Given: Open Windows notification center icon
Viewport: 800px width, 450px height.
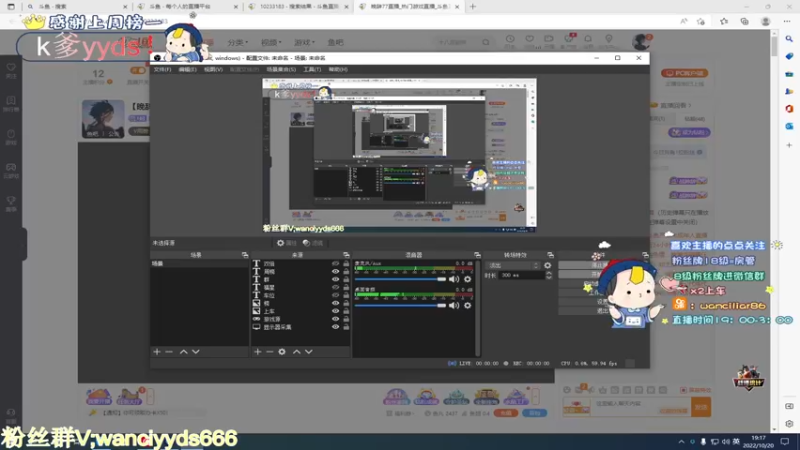Looking at the screenshot, I should pos(785,441).
